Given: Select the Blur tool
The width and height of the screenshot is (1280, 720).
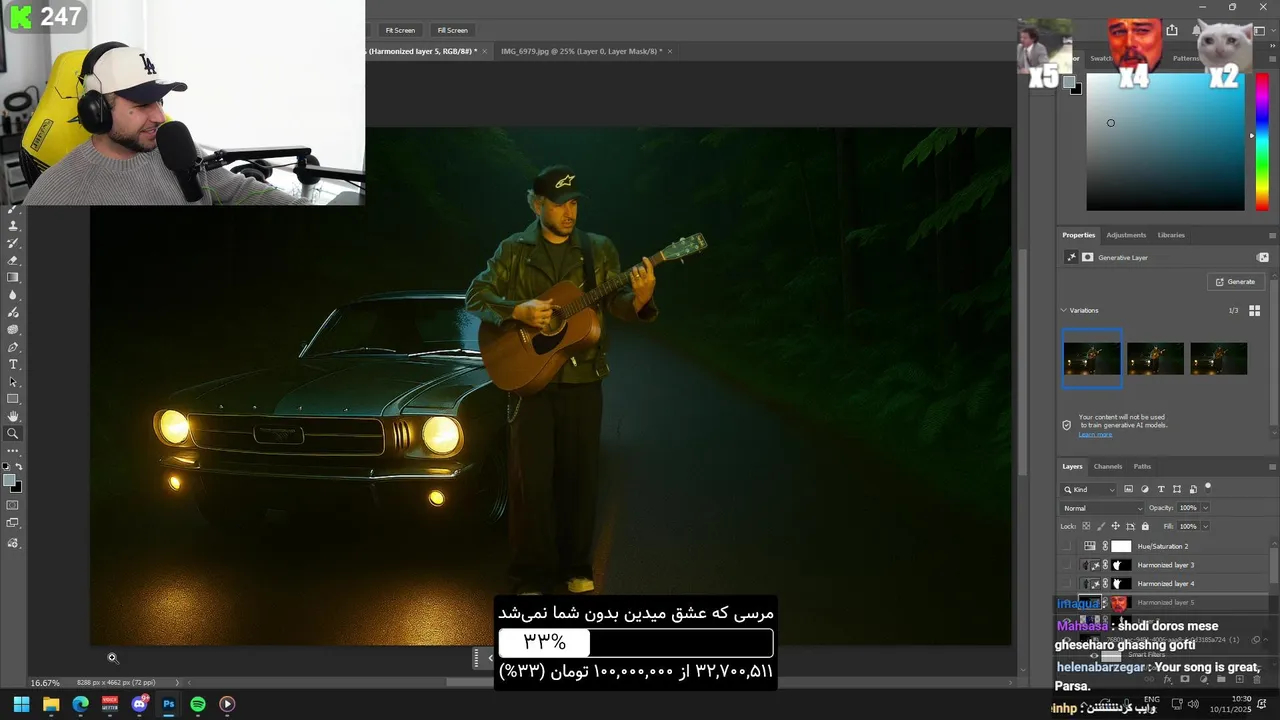Looking at the screenshot, I should tap(13, 295).
